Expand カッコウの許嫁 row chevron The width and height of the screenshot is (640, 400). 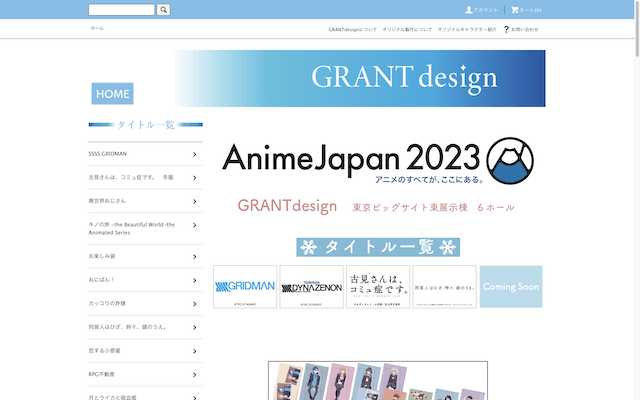point(195,304)
